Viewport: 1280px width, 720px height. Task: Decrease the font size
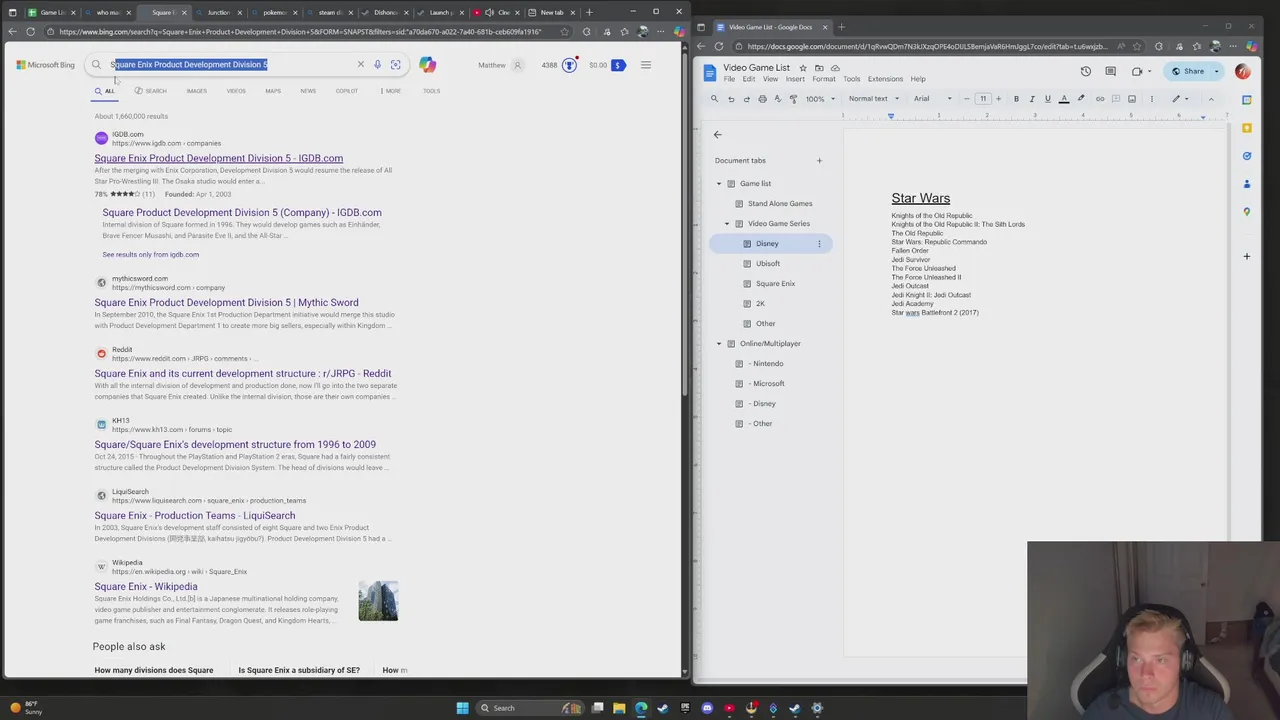[x=967, y=99]
